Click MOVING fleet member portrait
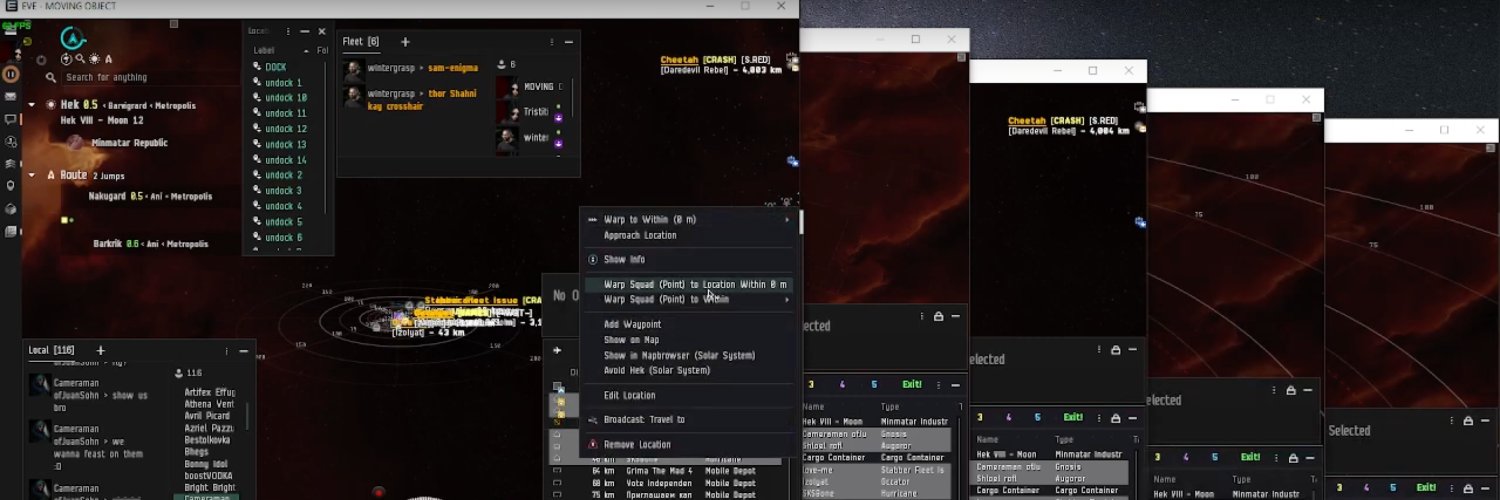Screen dimensions: 1500x500 coord(507,87)
